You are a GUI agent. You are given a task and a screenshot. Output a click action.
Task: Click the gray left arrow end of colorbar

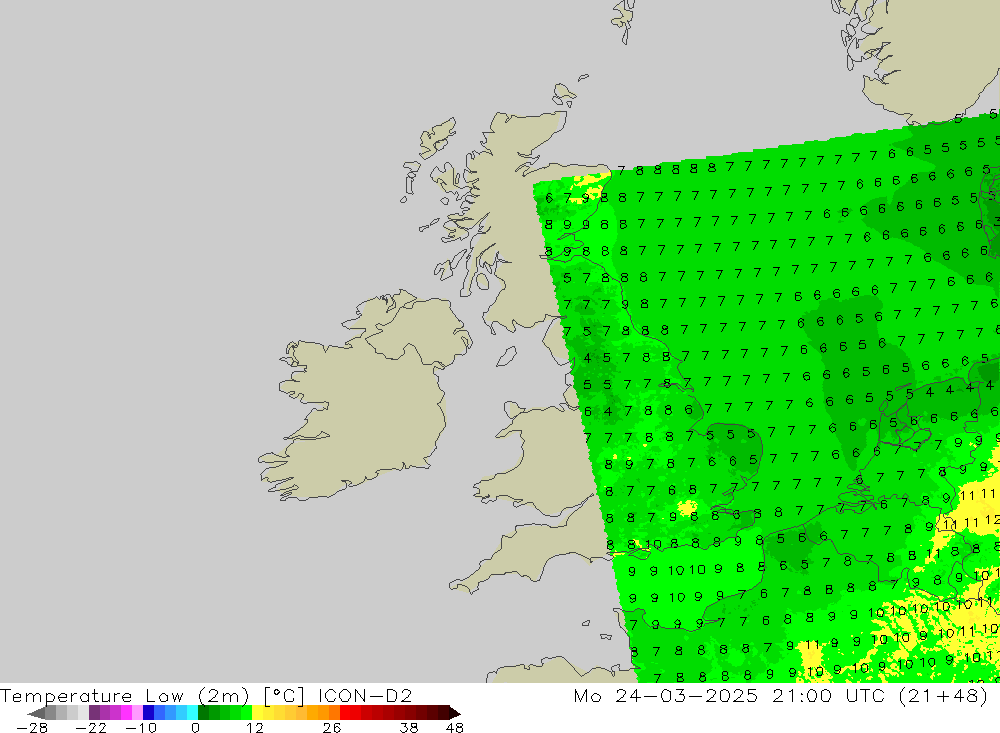click(x=36, y=713)
